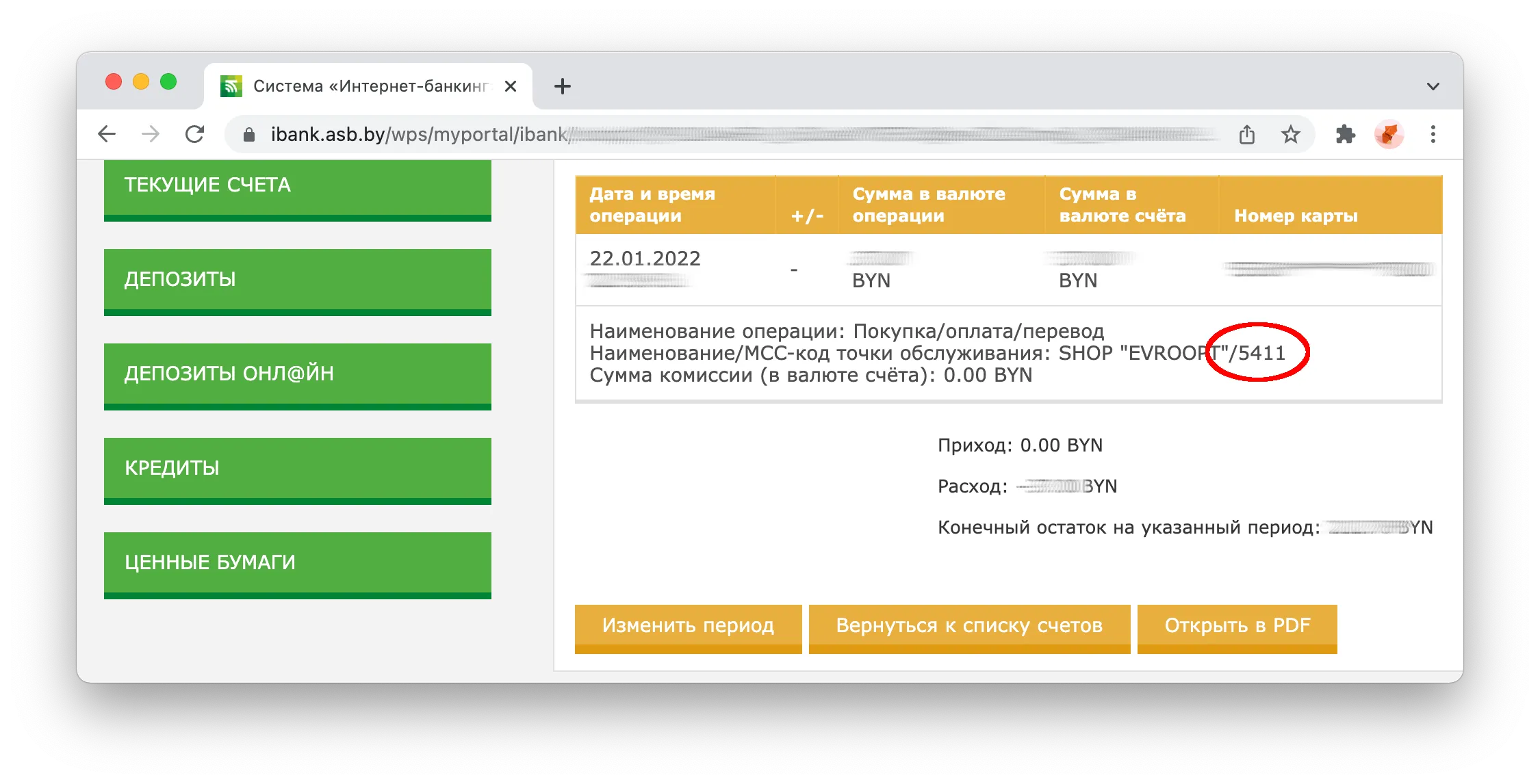Expand the tab search chevron
The height and width of the screenshot is (784, 1540).
click(x=1433, y=86)
